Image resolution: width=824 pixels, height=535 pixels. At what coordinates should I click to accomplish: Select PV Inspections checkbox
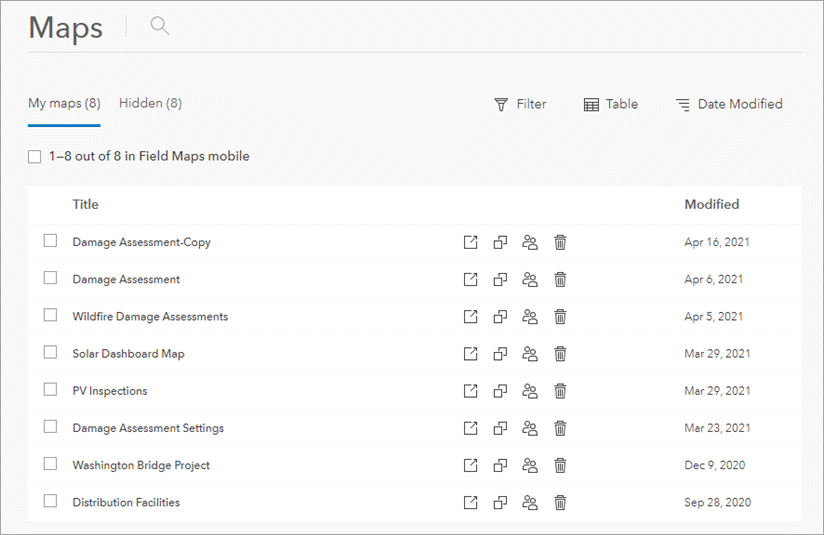50,389
